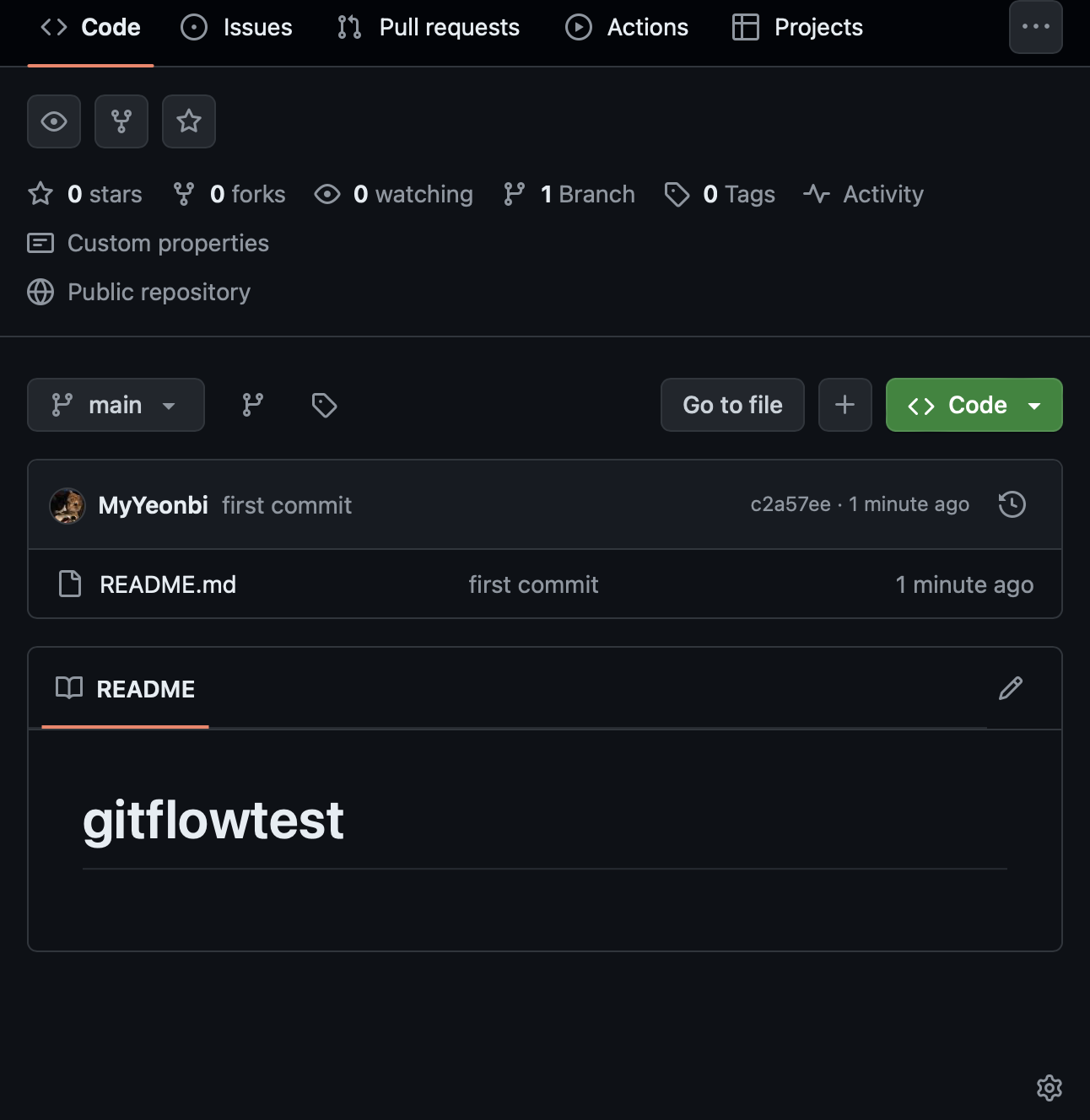Screen dimensions: 1090x1120
Task: Expand the main branch dropdown
Action: coord(116,405)
